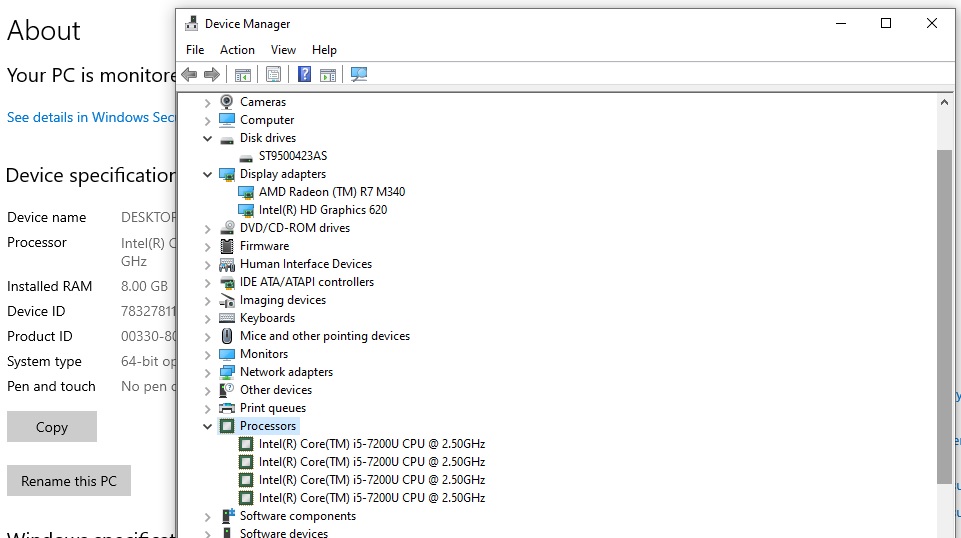This screenshot has width=961, height=538.
Task: Click the Firmware category icon
Action: click(227, 246)
